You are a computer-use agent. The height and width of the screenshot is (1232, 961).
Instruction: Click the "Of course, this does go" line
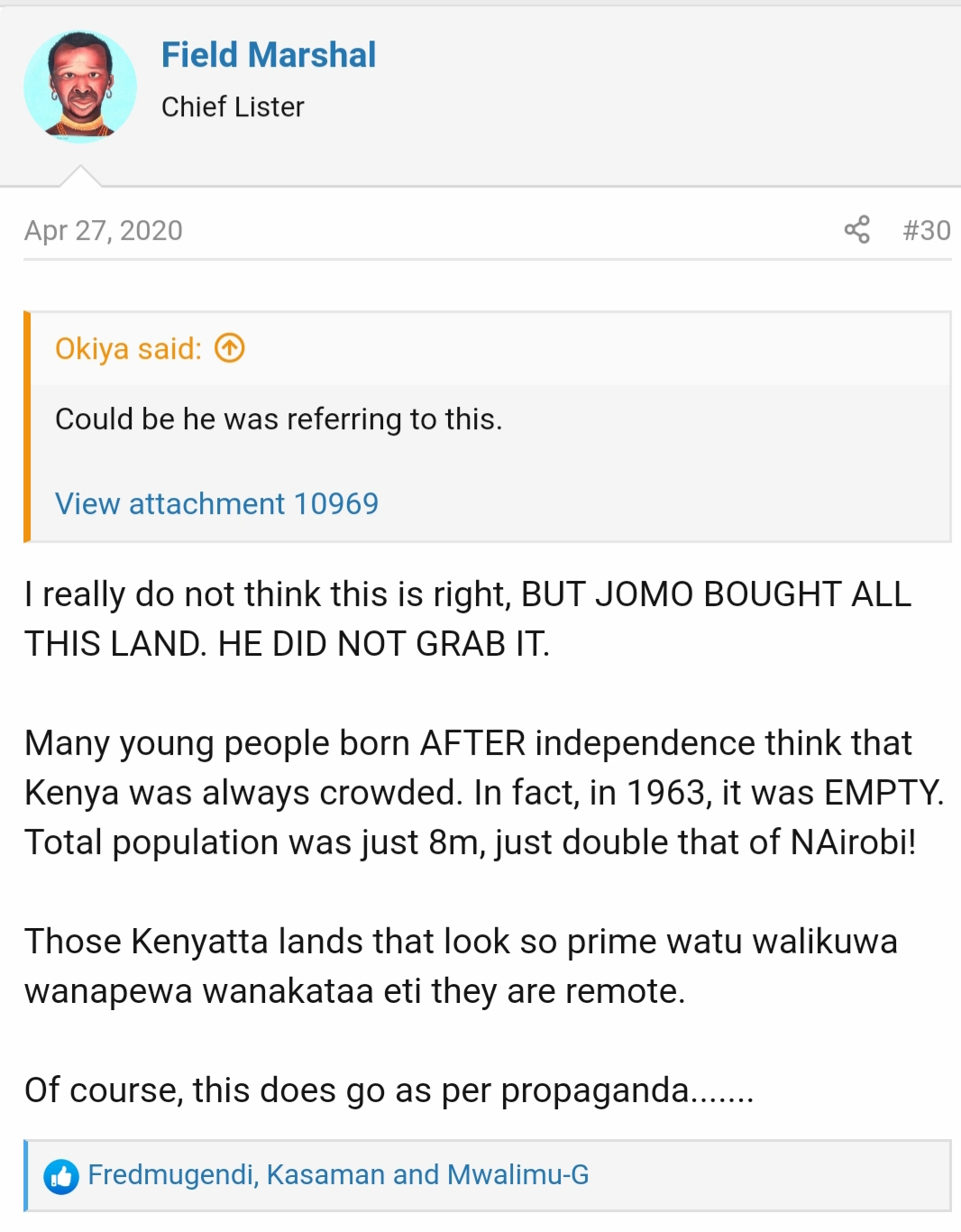[389, 1090]
